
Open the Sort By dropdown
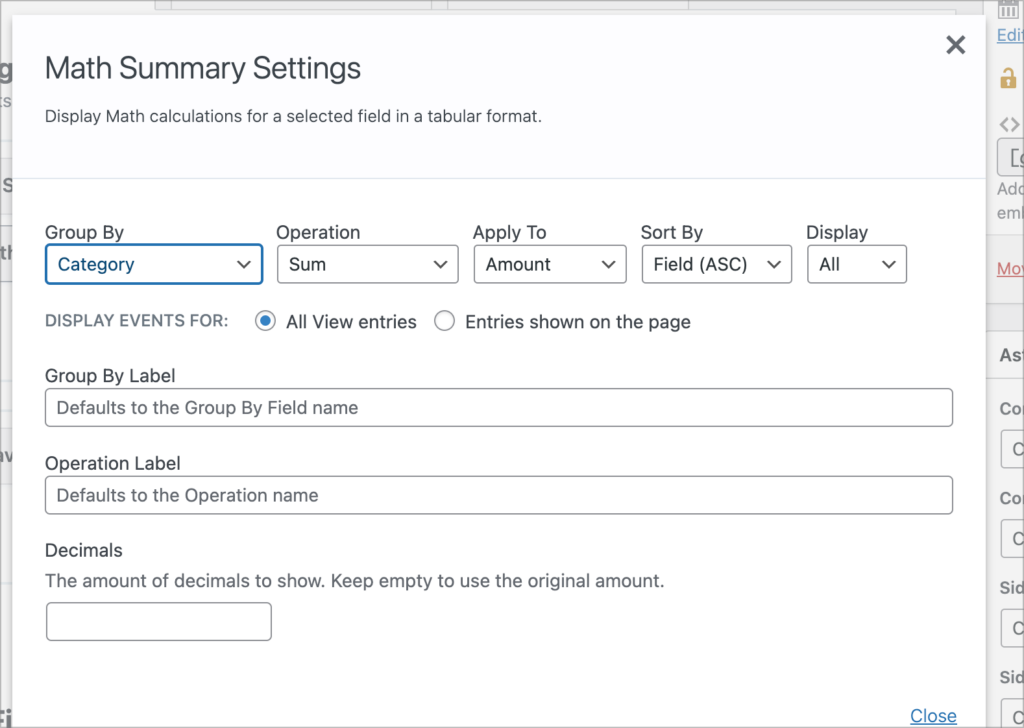pyautogui.click(x=716, y=264)
